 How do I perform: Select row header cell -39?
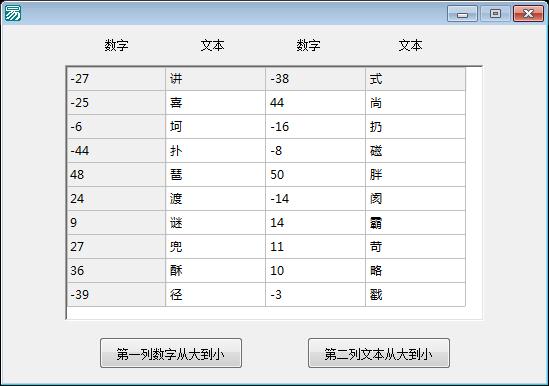coord(116,295)
